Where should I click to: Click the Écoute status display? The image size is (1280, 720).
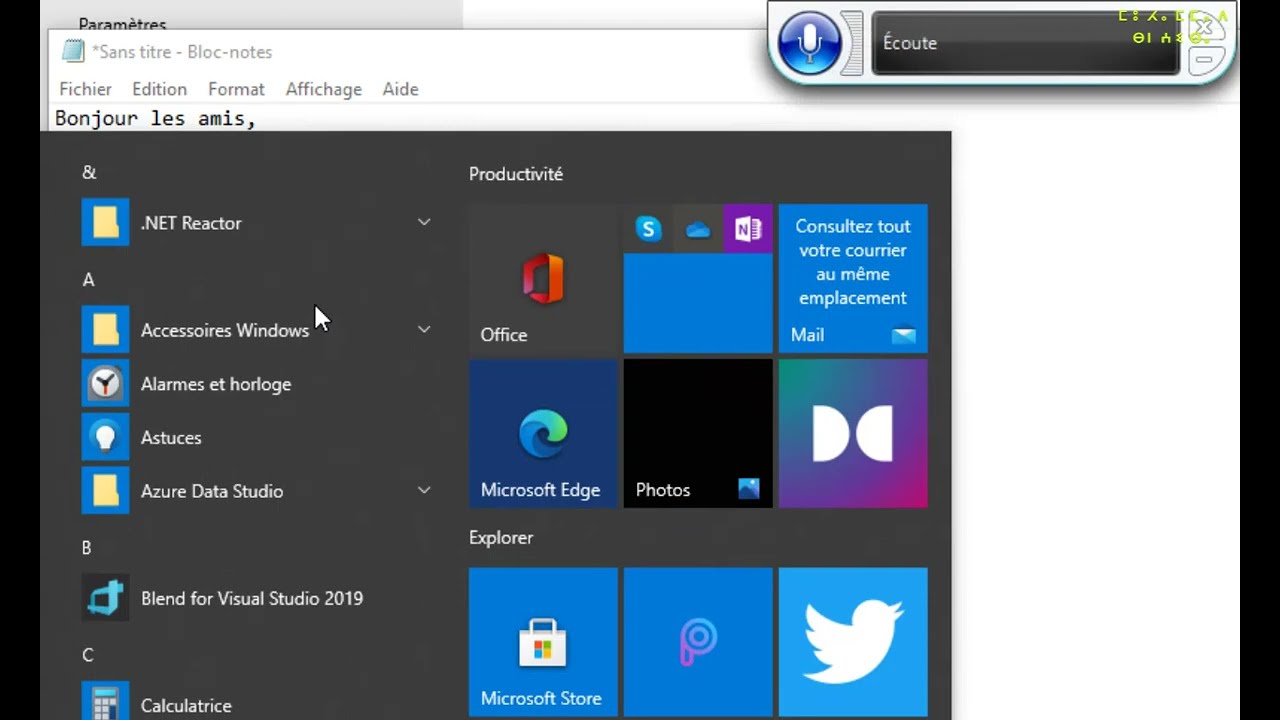[1026, 43]
